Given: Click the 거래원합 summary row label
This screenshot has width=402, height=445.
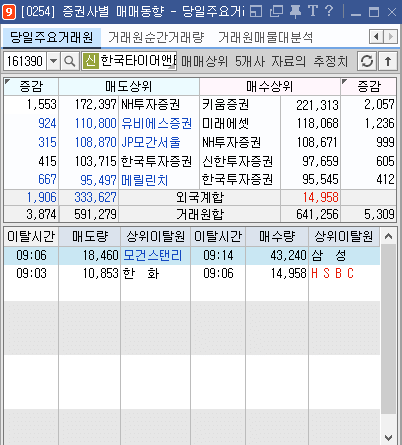Looking at the screenshot, I should [200, 214].
